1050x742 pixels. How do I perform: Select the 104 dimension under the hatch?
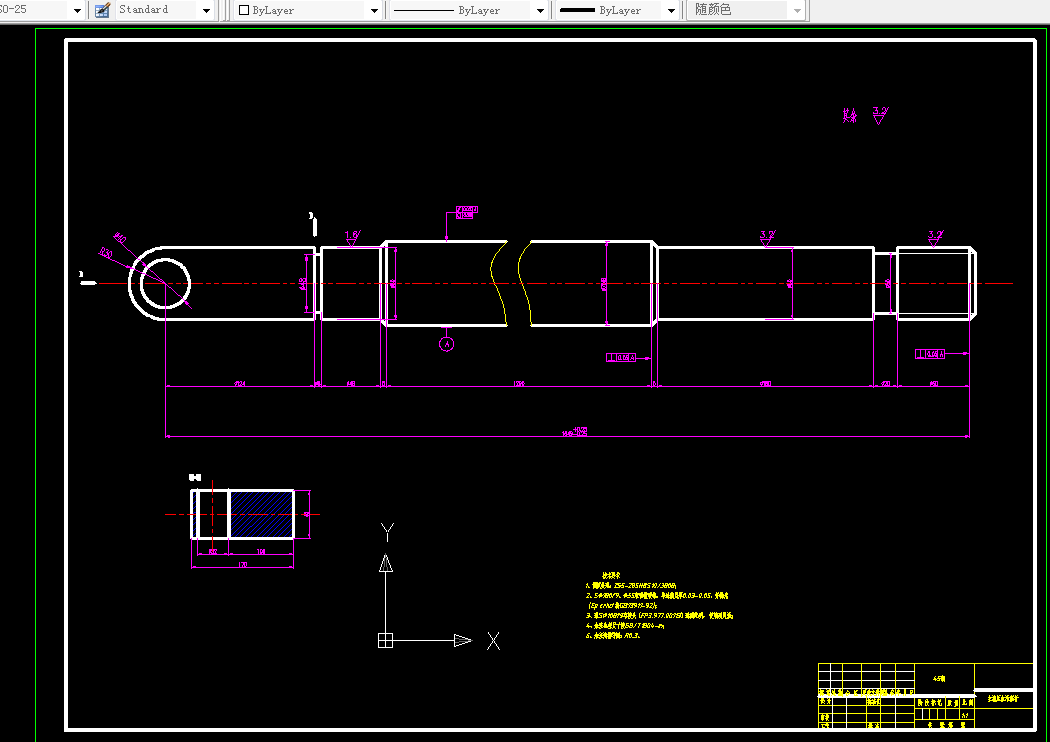261,552
